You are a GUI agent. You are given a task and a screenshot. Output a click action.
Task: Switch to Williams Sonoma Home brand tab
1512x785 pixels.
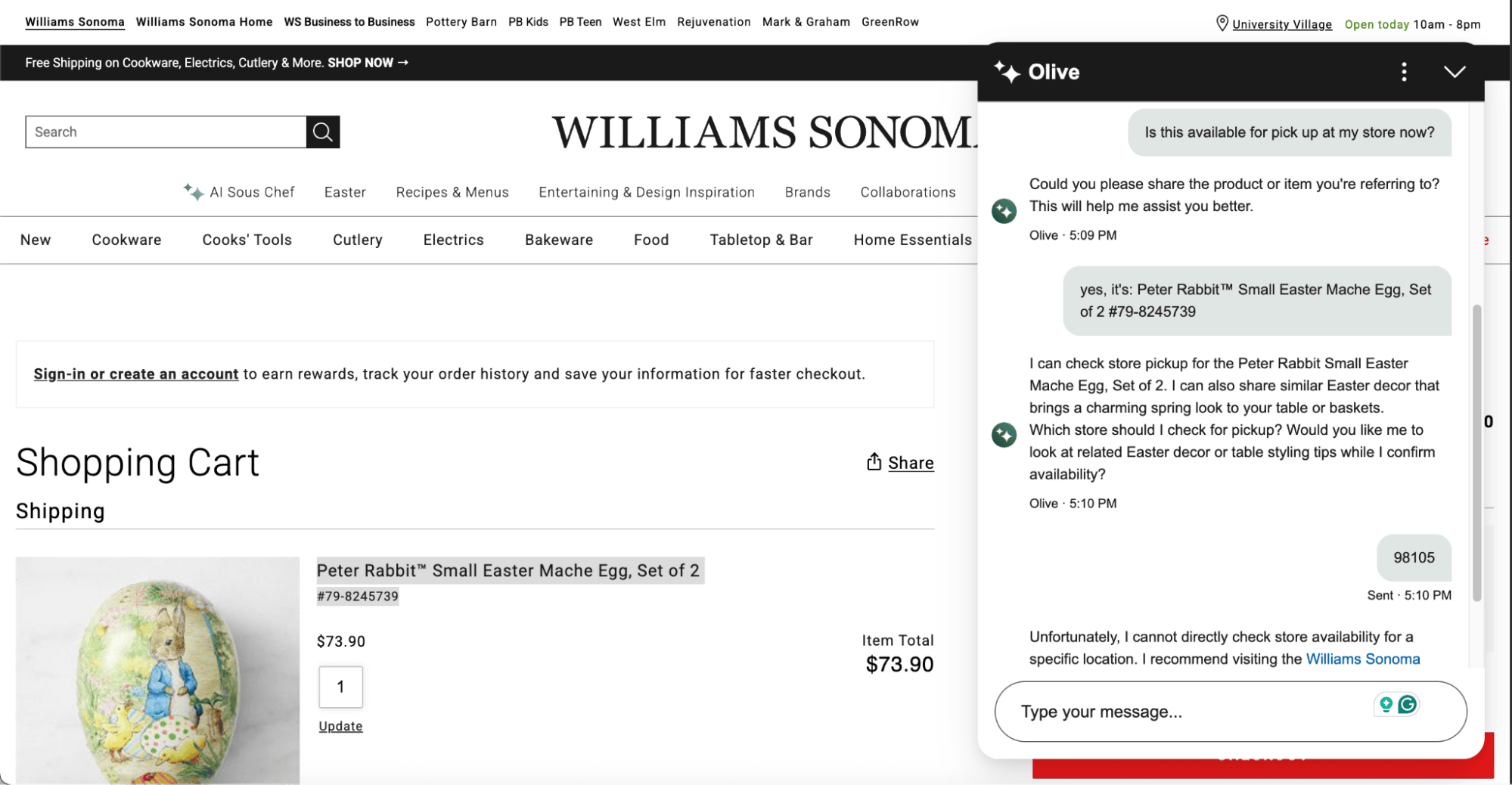[204, 22]
